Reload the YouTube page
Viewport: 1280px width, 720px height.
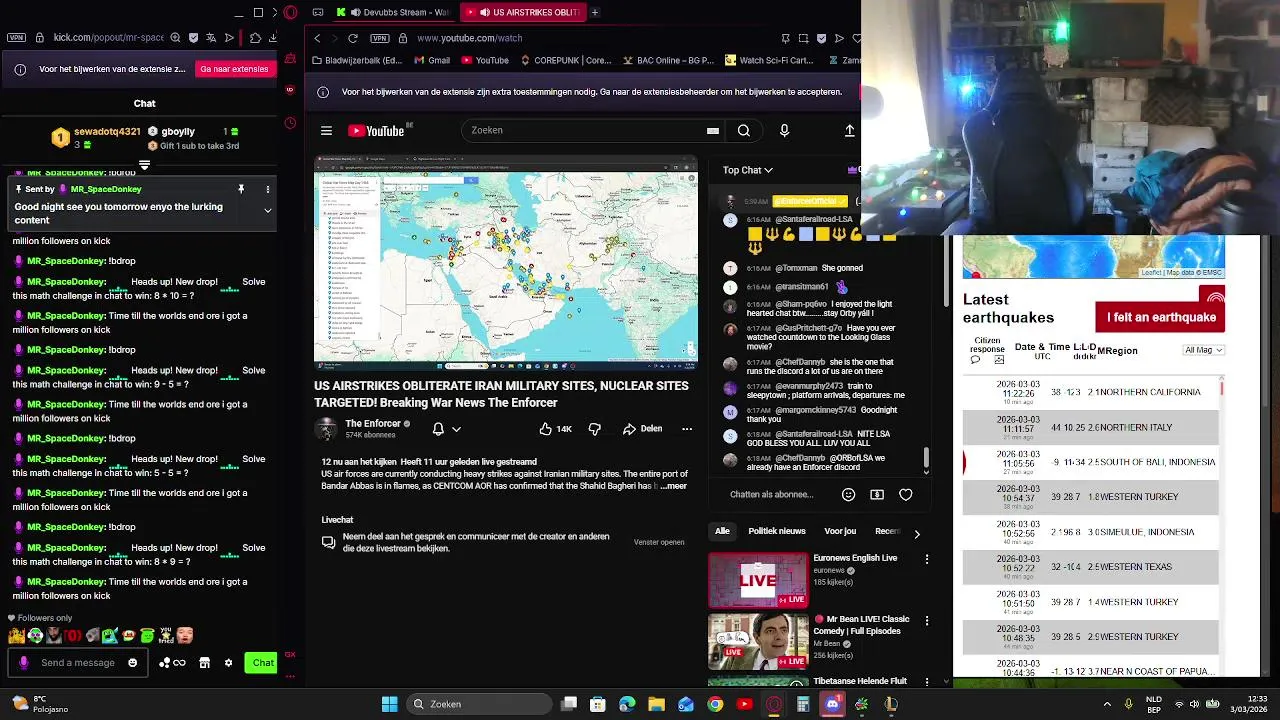[352, 38]
